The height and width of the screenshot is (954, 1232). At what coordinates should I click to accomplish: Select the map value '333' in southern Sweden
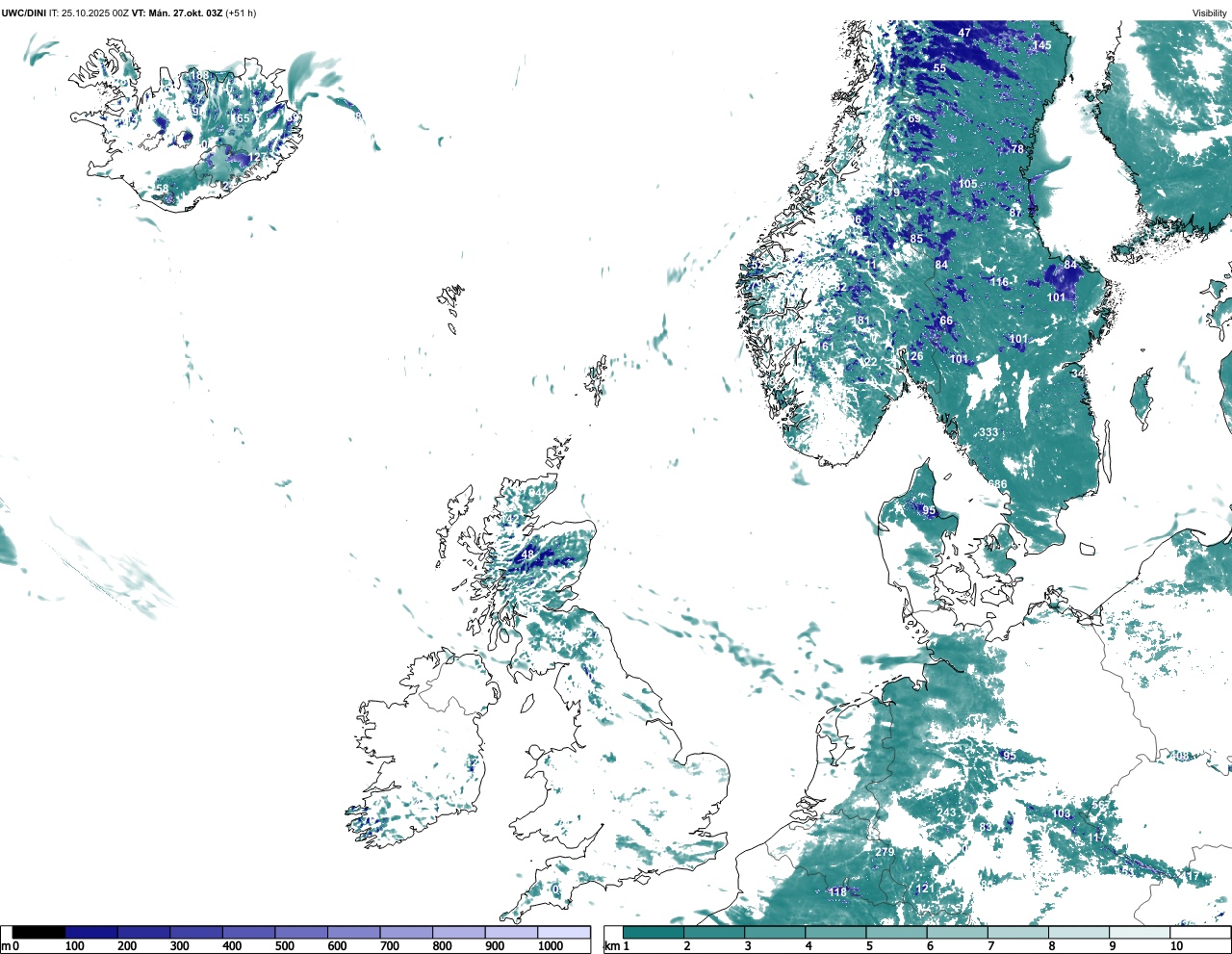(x=988, y=432)
